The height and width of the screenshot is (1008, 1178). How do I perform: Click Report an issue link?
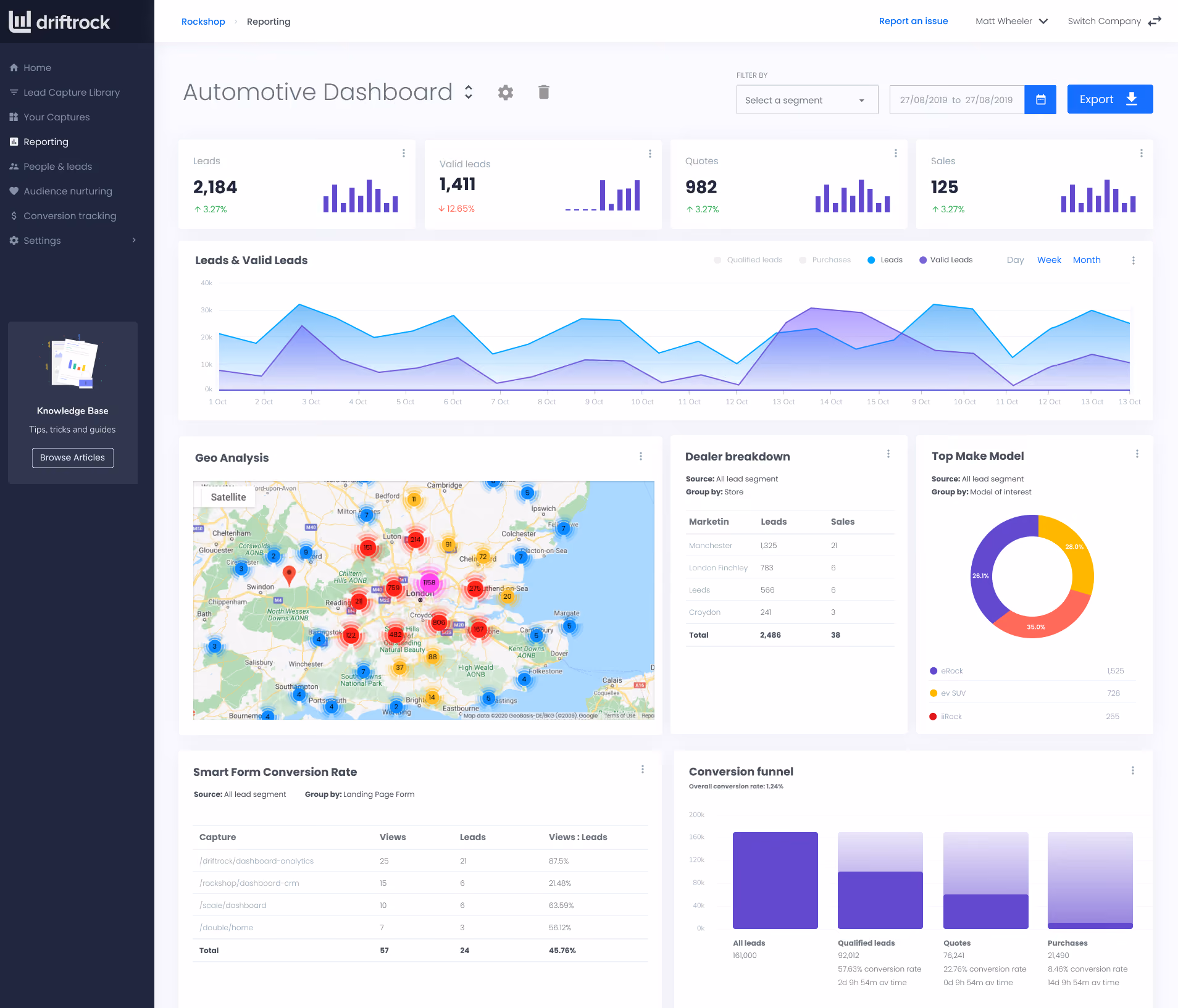point(913,21)
